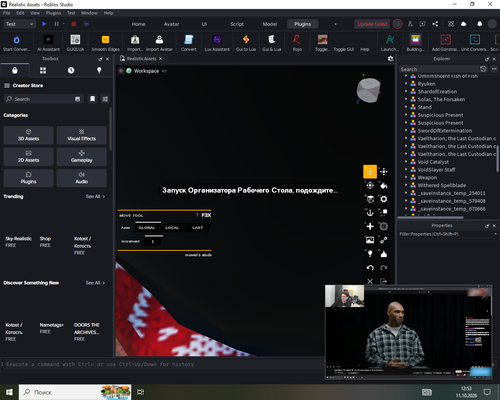Open the notifications bell icon
The width and height of the screenshot is (500, 400).
[479, 24]
